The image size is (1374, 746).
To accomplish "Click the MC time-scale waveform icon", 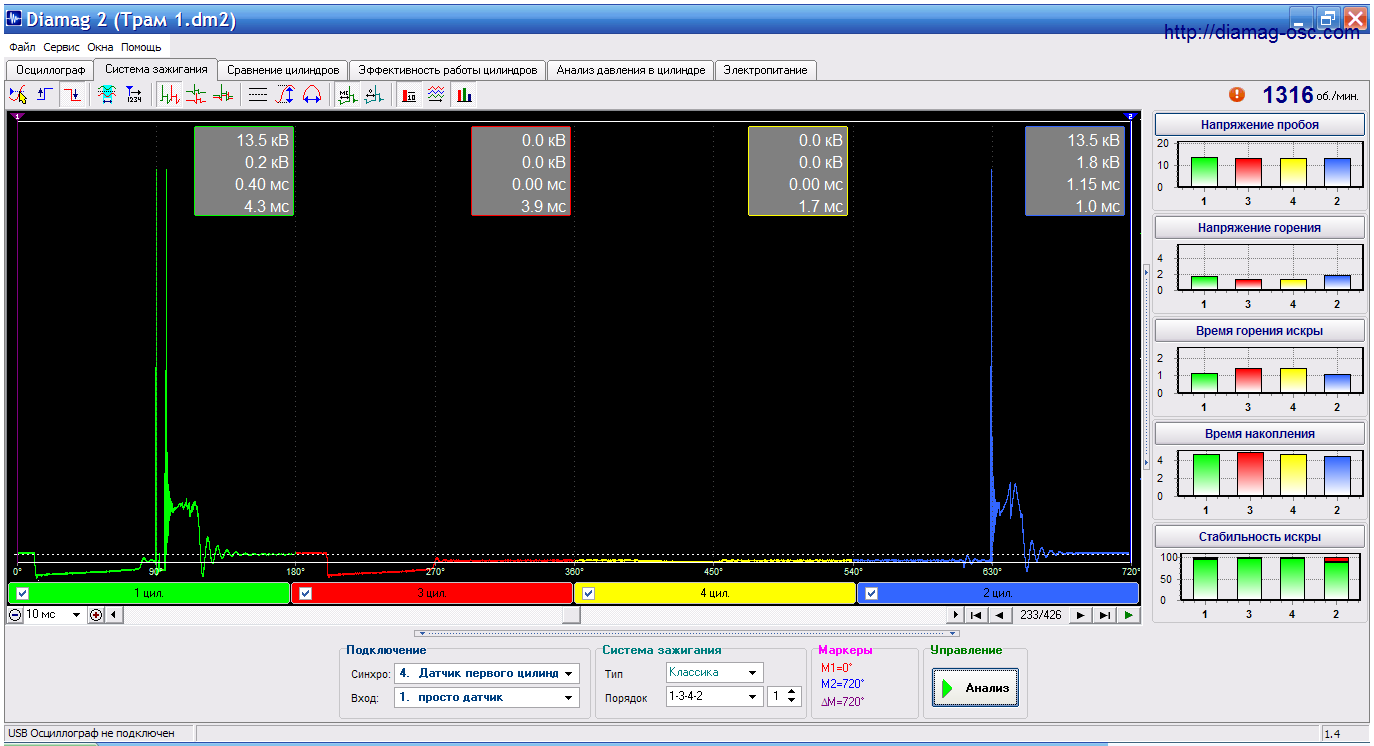I will coord(347,95).
